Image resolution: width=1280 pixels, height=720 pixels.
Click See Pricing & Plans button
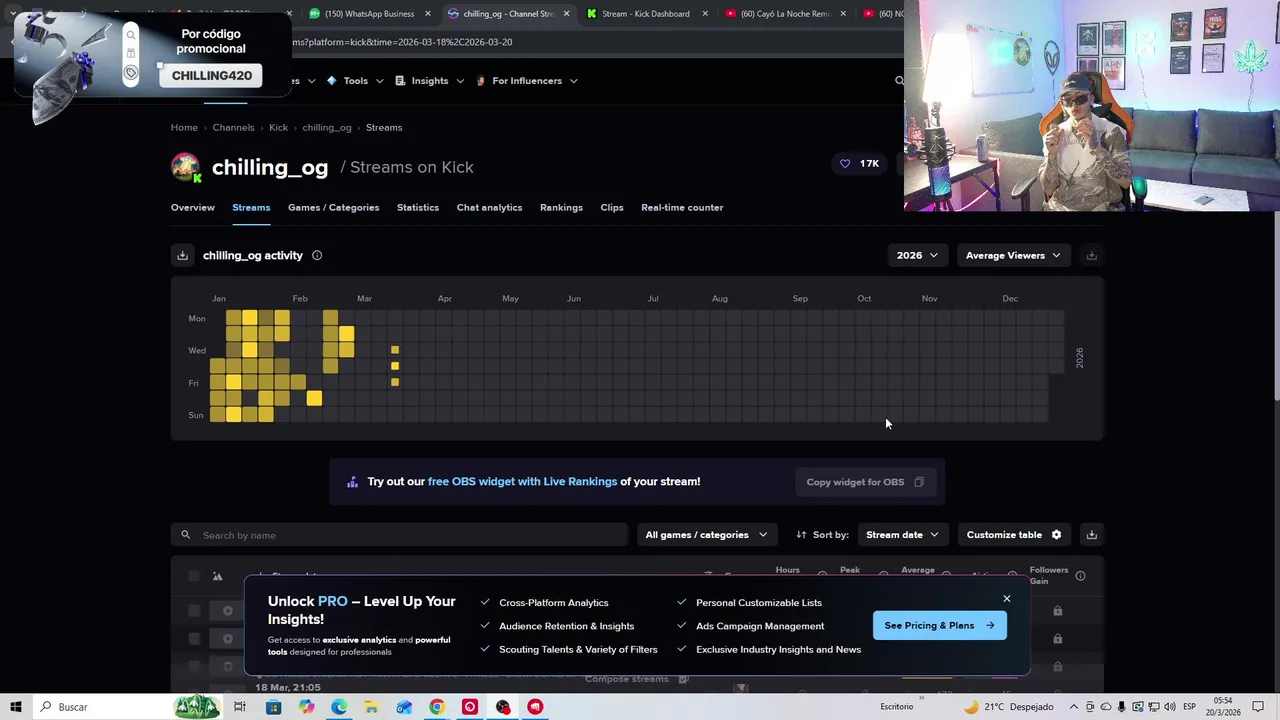(x=939, y=626)
